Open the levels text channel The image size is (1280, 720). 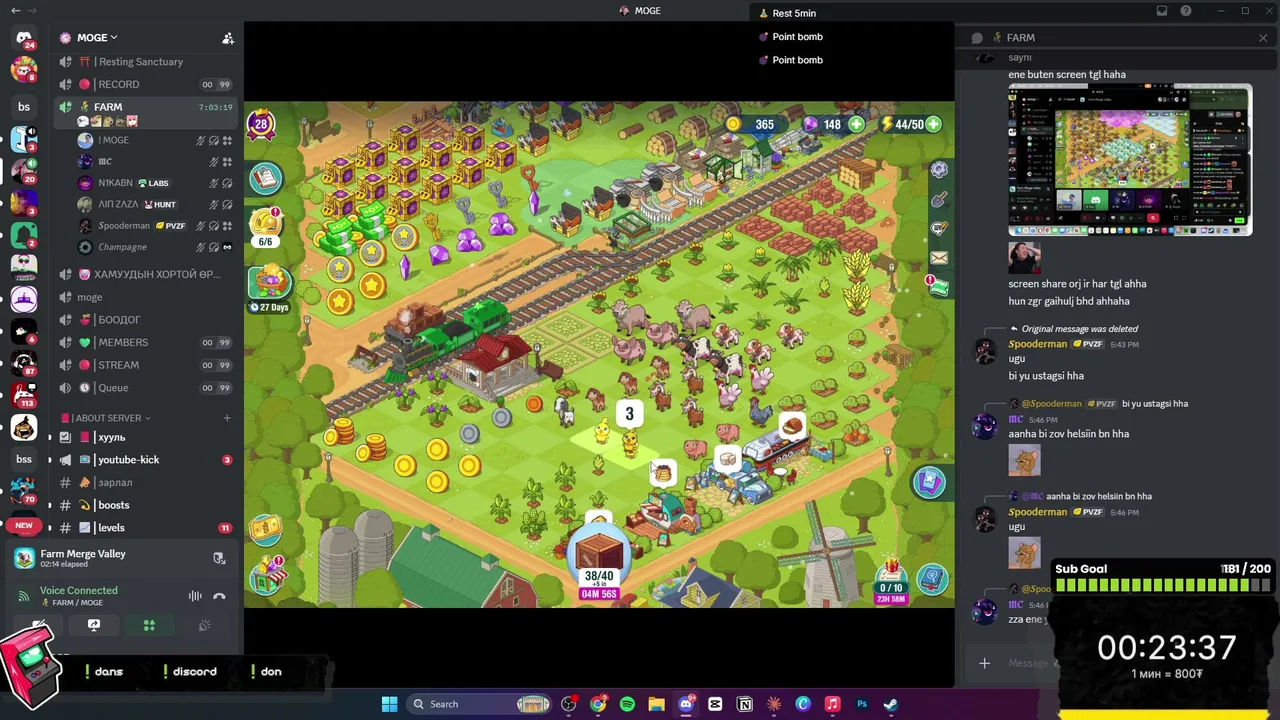[145, 528]
